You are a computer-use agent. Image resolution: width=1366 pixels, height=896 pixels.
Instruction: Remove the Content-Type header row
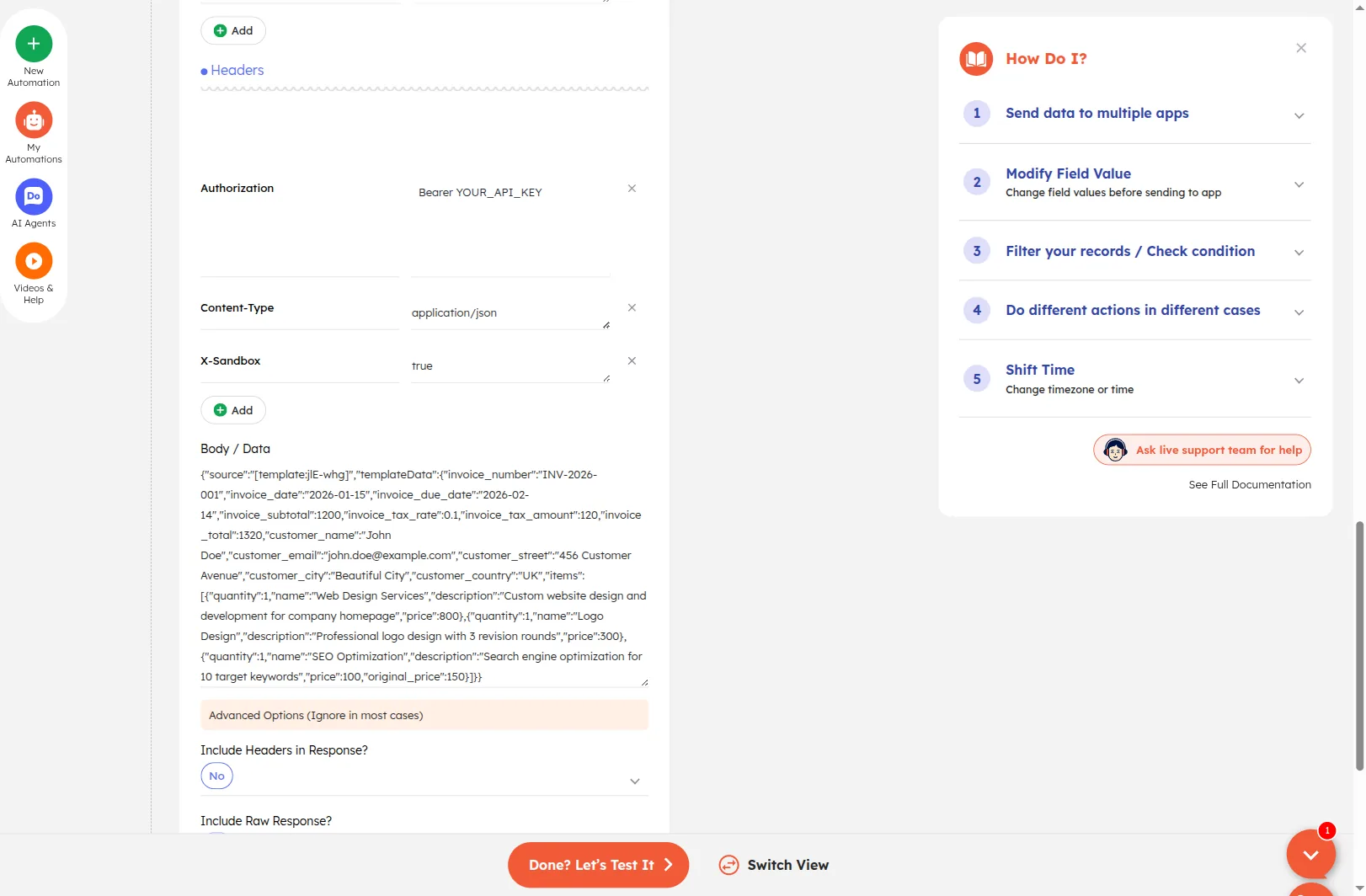[632, 308]
